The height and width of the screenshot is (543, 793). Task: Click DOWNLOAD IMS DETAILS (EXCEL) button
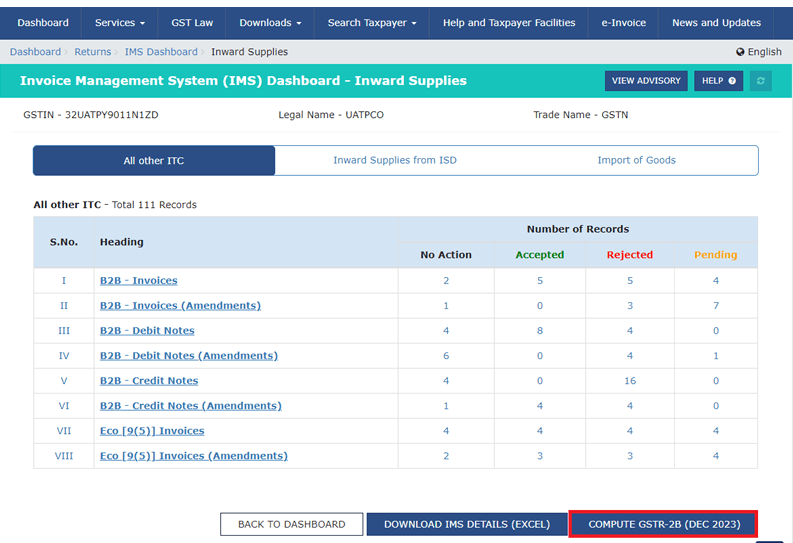coord(467,524)
